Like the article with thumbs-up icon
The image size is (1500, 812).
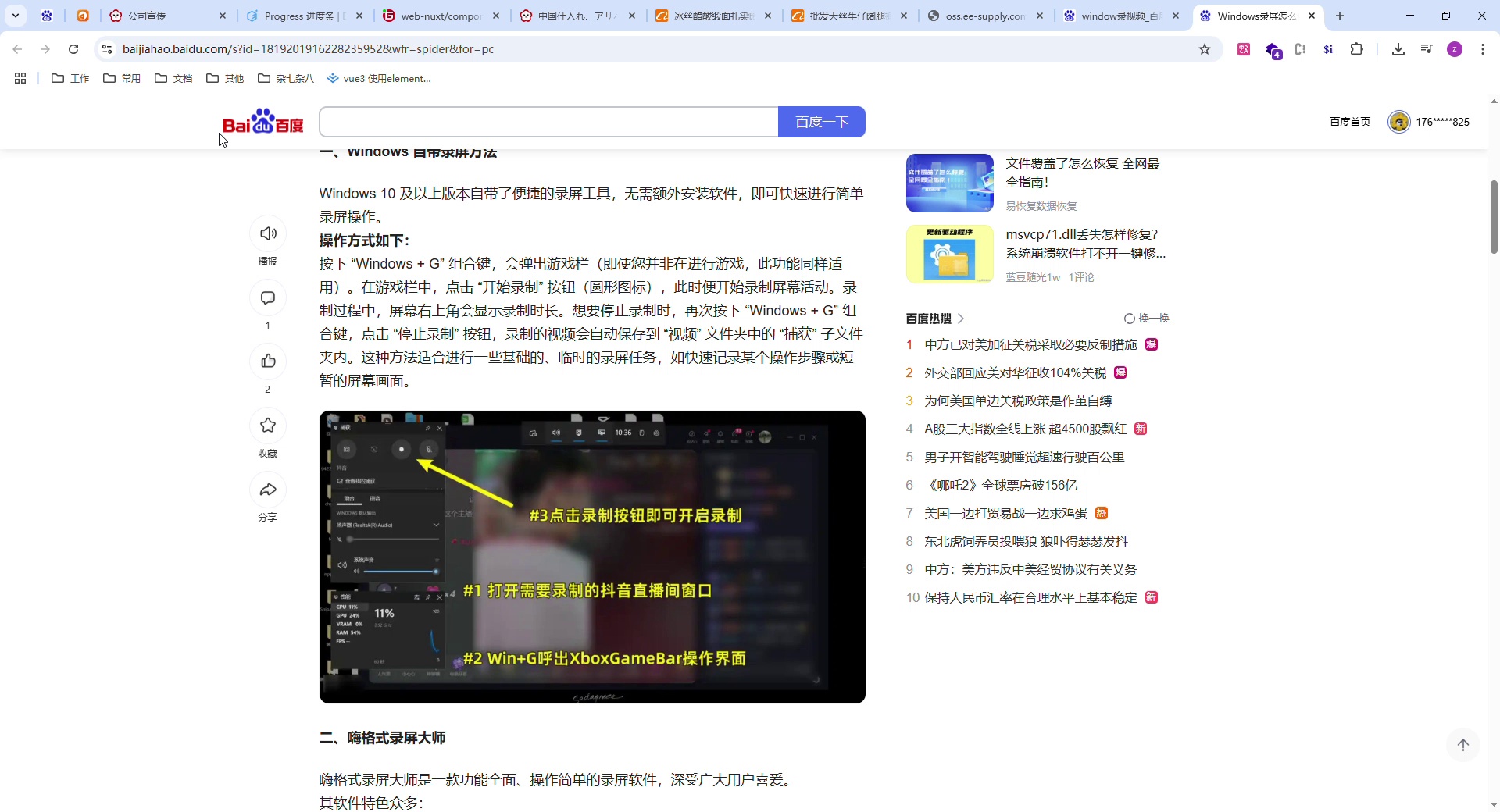tap(268, 361)
